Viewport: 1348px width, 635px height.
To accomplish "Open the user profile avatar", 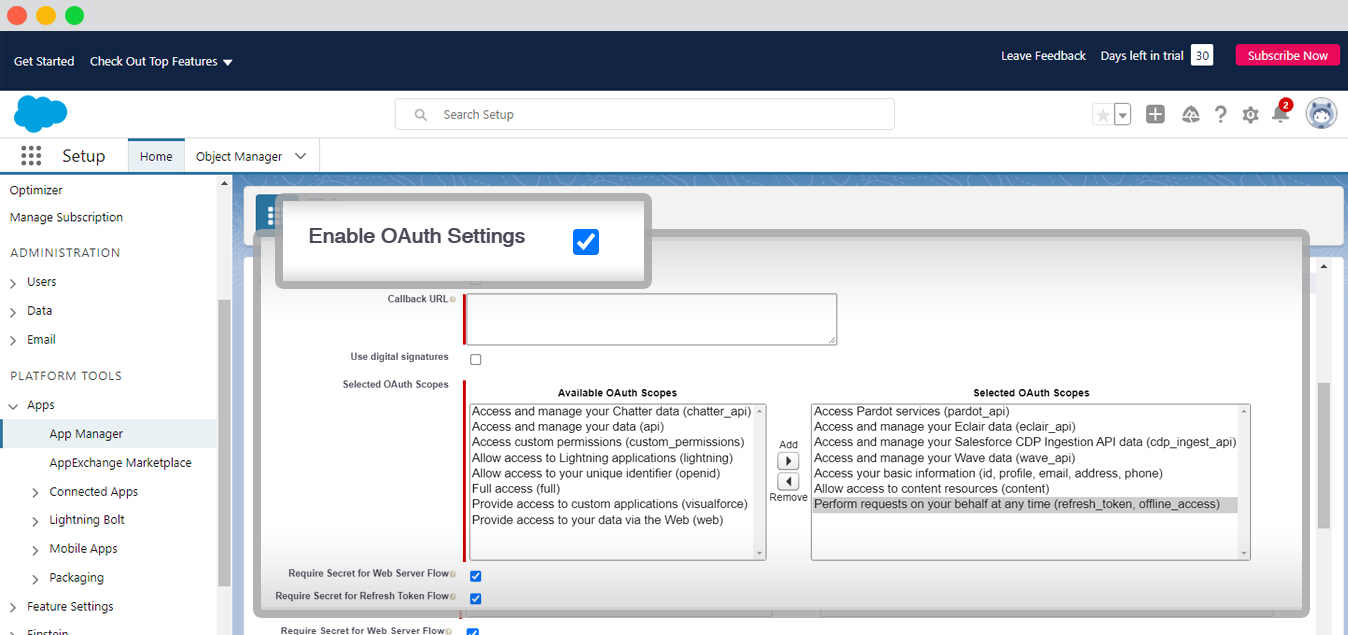I will (x=1321, y=114).
